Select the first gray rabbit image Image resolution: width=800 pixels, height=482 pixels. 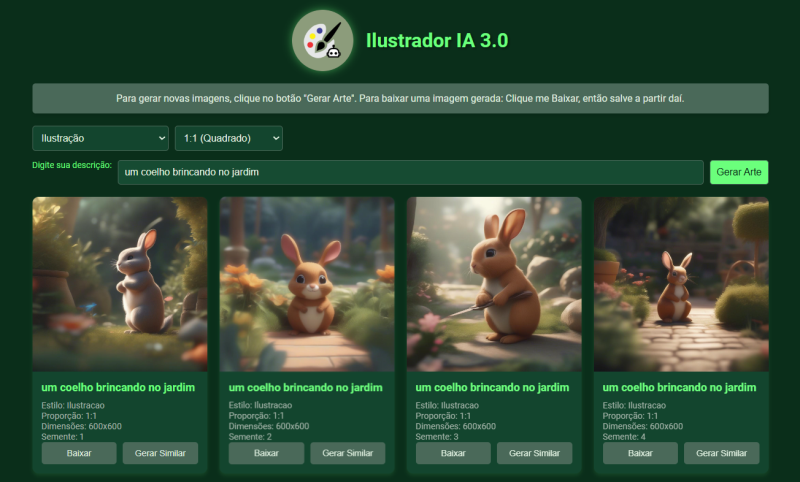coord(120,284)
